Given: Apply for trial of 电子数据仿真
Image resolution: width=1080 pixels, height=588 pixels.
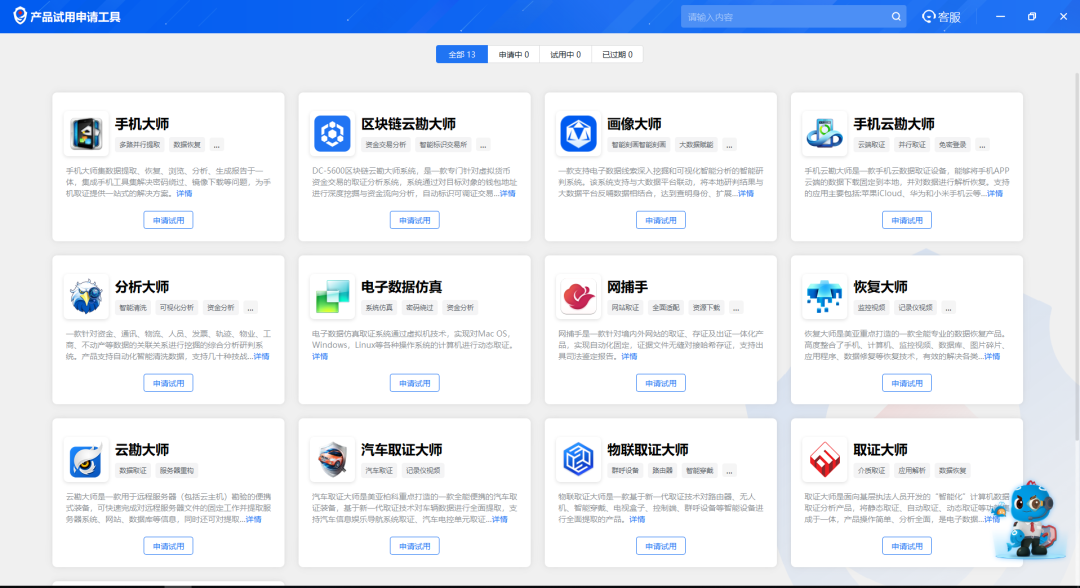Looking at the screenshot, I should pyautogui.click(x=415, y=384).
